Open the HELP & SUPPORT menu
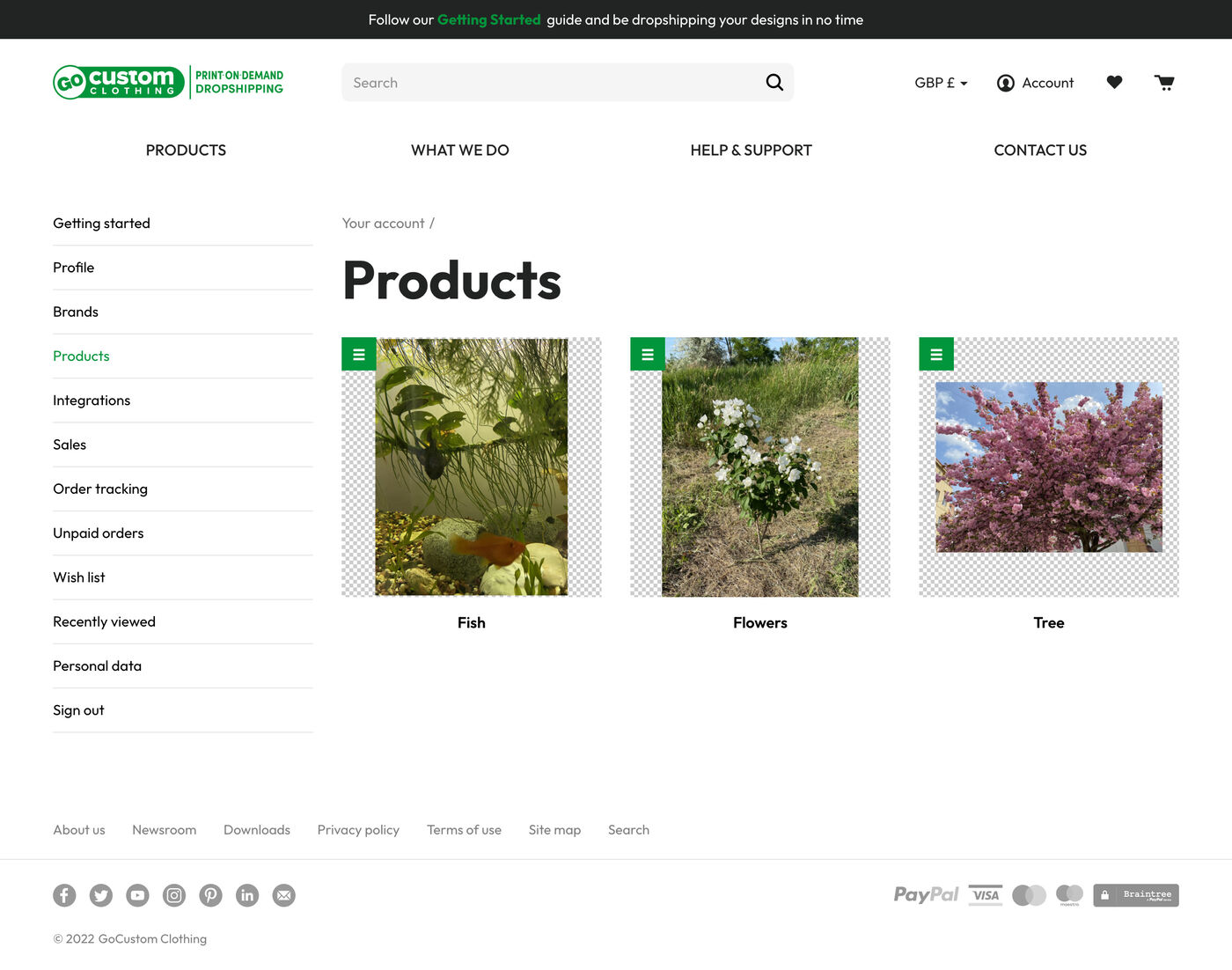Viewport: 1232px width, 970px height. click(x=751, y=151)
